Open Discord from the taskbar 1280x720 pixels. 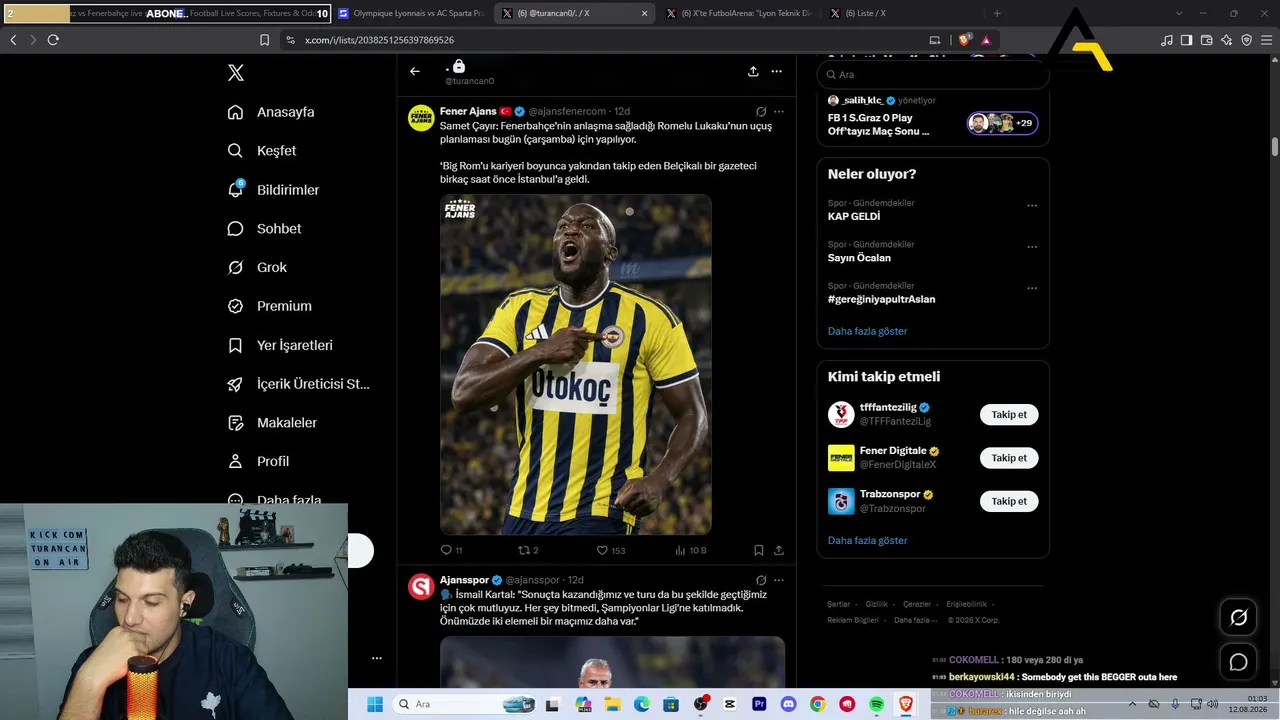pos(789,704)
